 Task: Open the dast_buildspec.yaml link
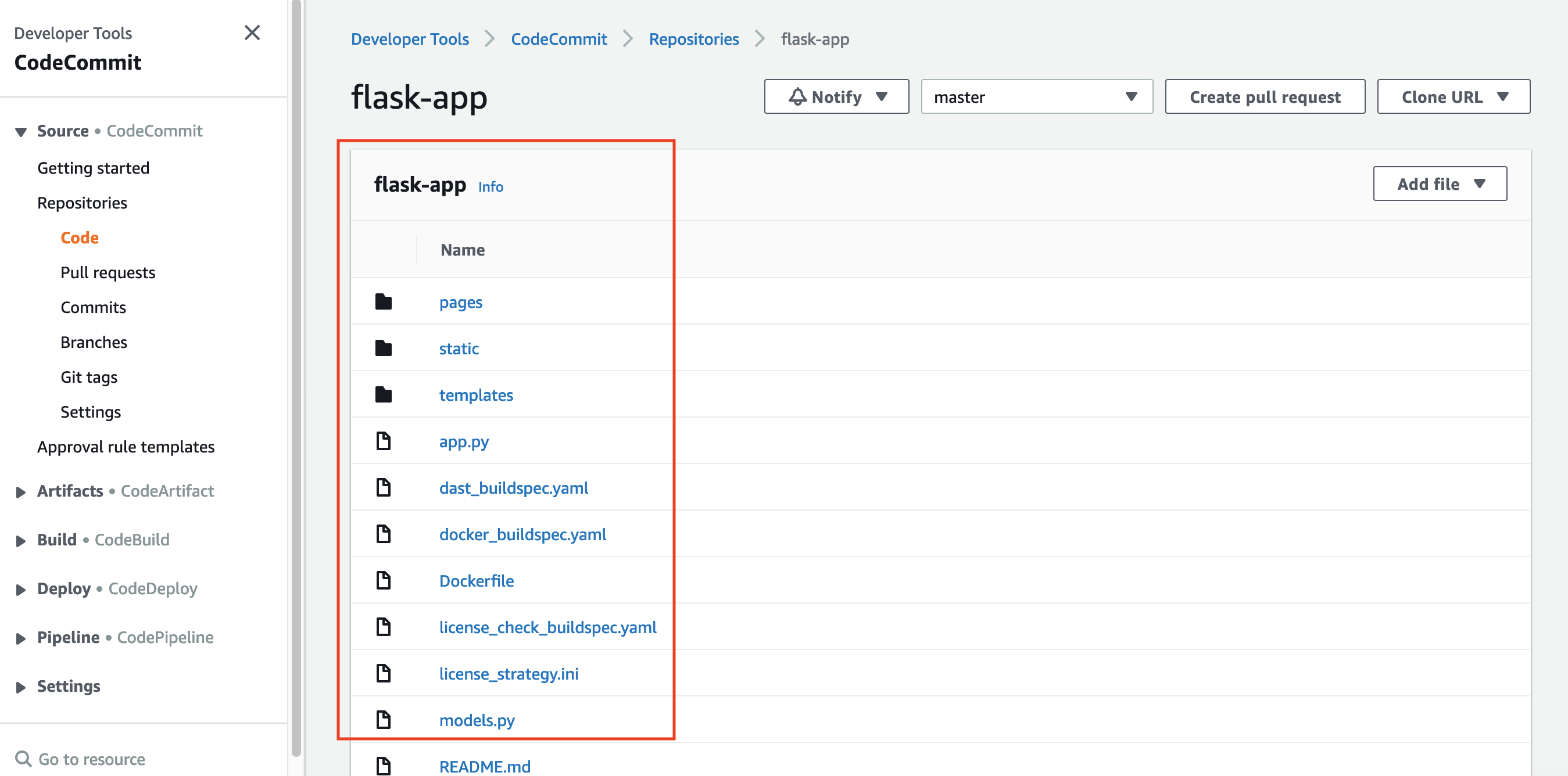[514, 488]
